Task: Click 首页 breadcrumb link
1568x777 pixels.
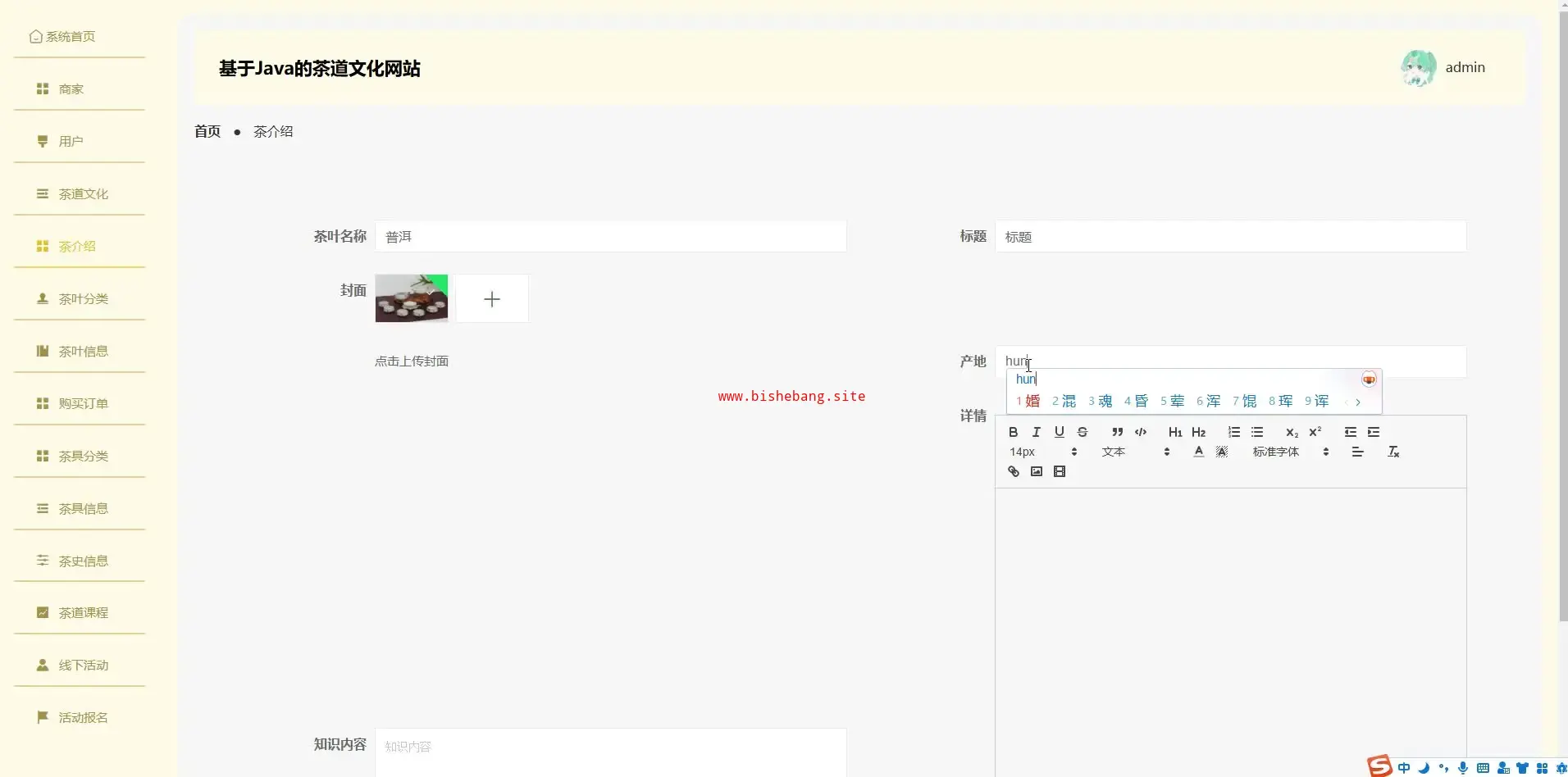Action: (207, 131)
